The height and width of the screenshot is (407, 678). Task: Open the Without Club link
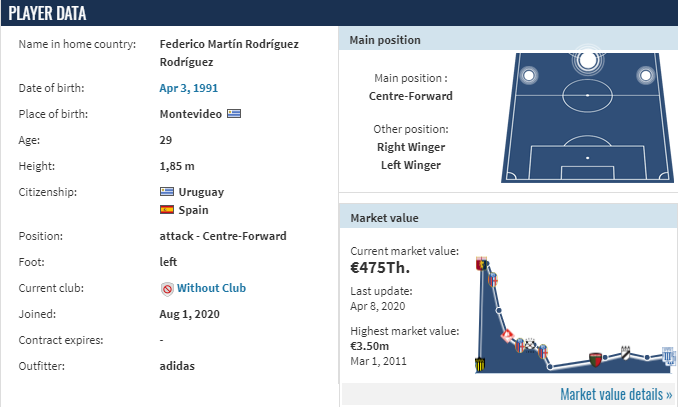pyautogui.click(x=211, y=288)
